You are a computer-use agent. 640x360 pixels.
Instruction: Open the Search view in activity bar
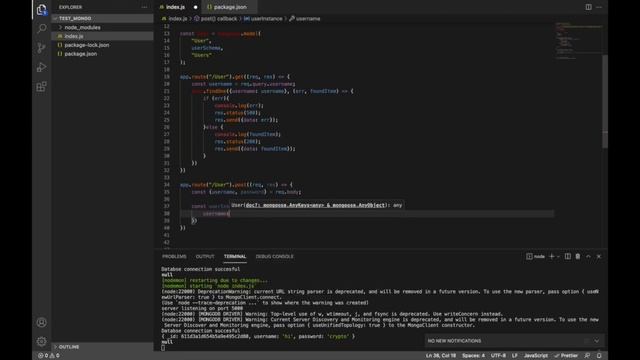pos(41,29)
